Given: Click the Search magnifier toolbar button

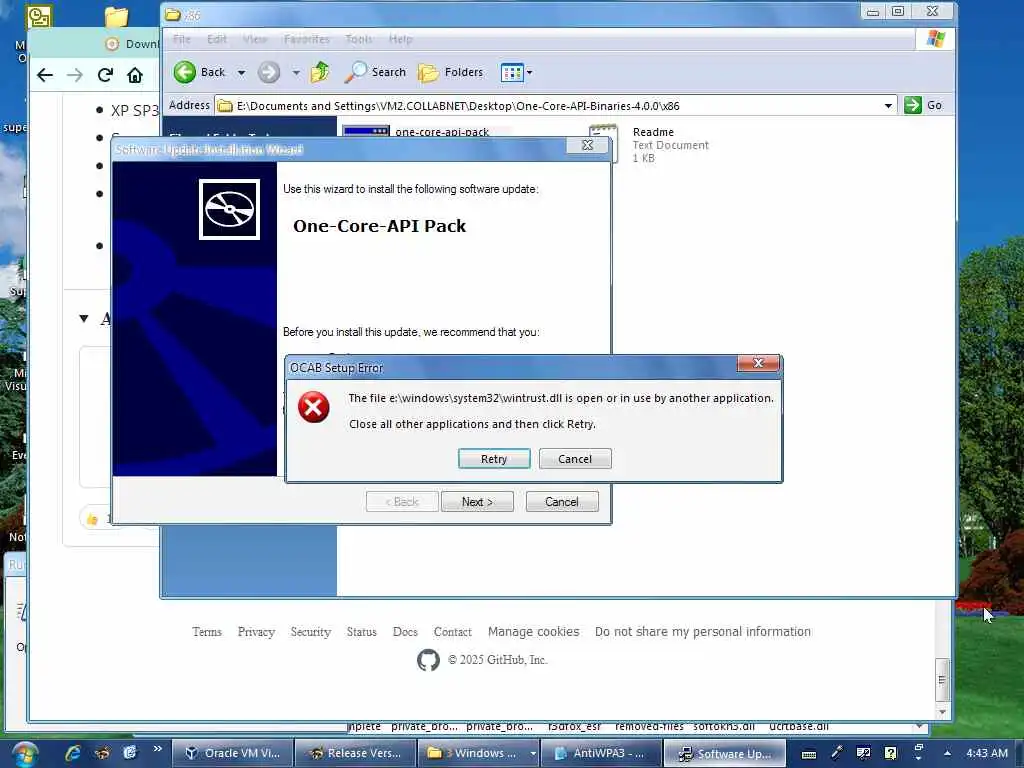Looking at the screenshot, I should [375, 72].
